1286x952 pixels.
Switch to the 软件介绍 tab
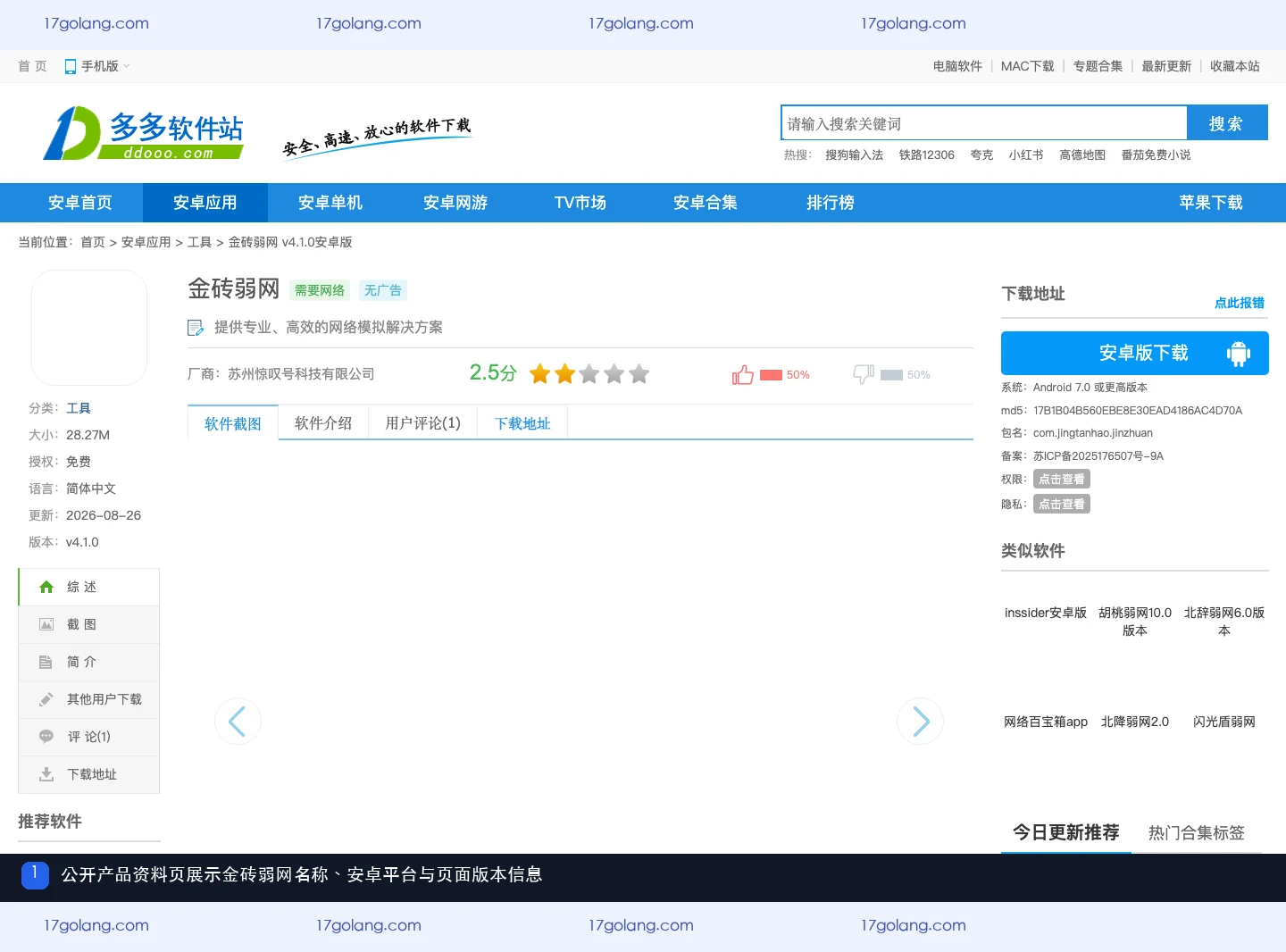click(323, 423)
